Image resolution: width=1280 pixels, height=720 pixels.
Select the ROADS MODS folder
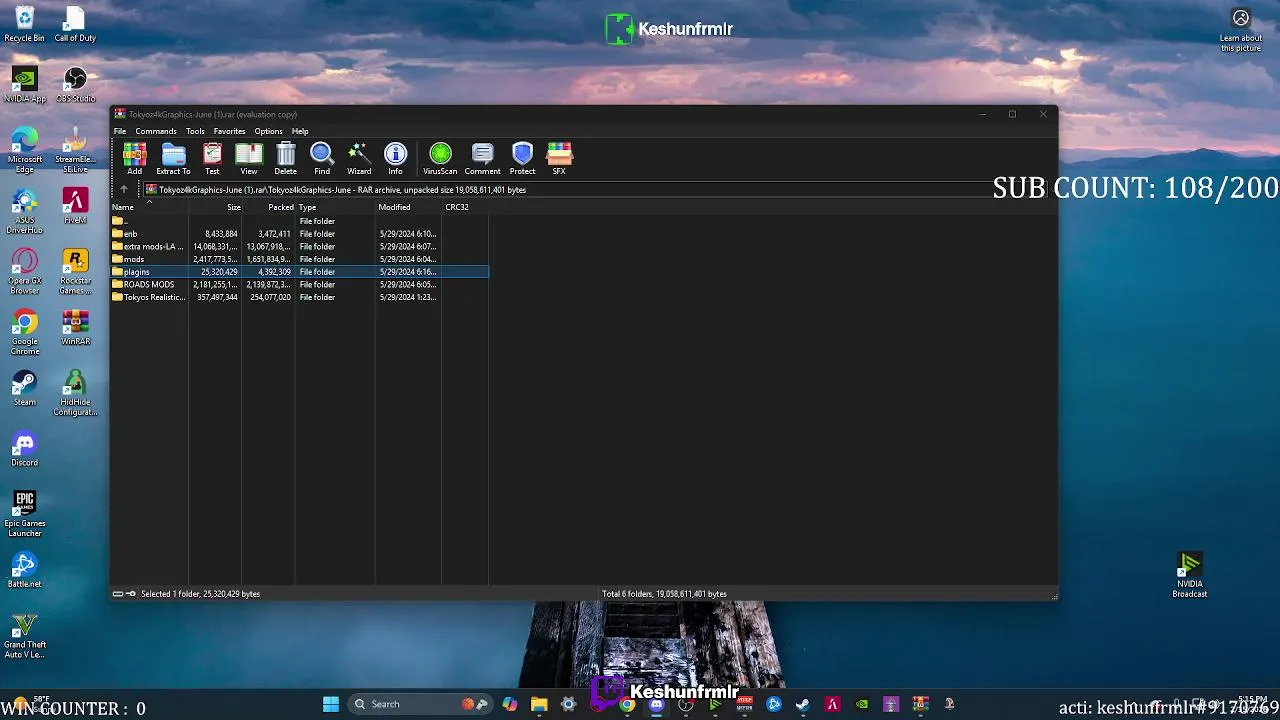click(x=299, y=284)
